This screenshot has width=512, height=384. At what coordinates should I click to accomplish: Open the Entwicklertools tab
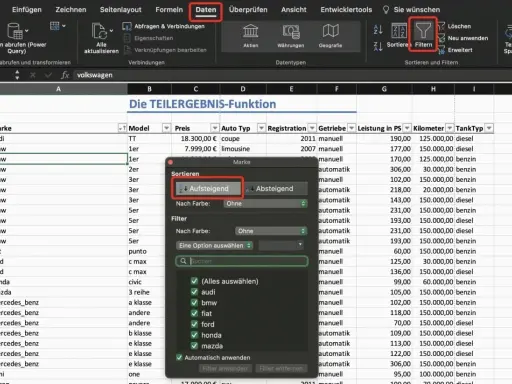point(346,10)
